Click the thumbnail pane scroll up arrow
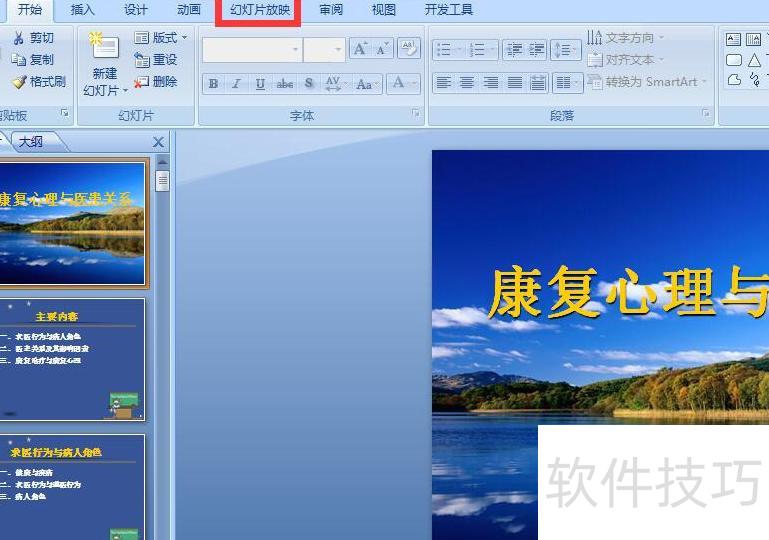 [x=162, y=162]
